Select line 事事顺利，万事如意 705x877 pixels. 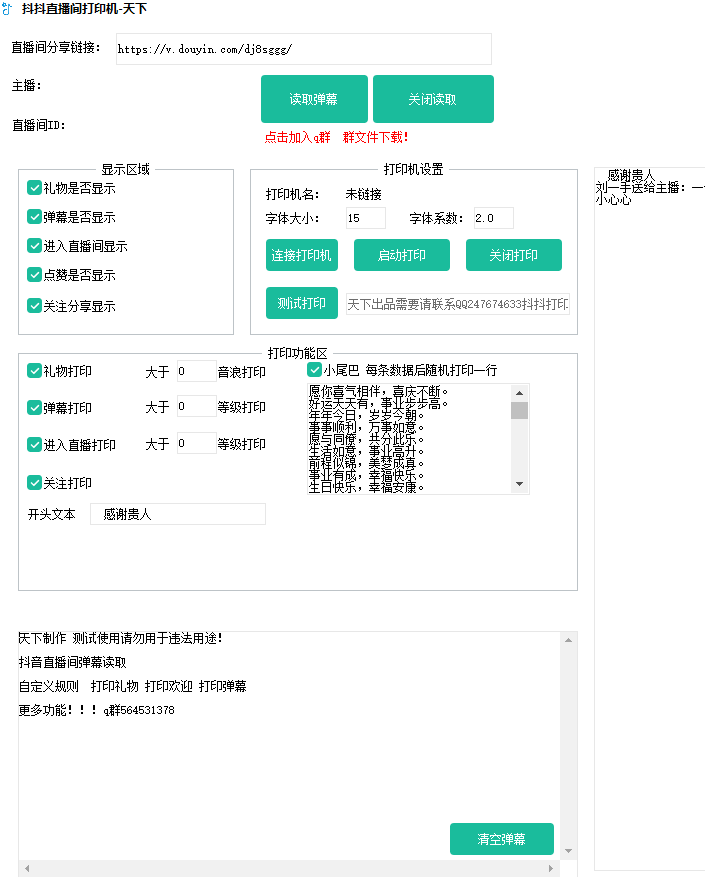366,427
